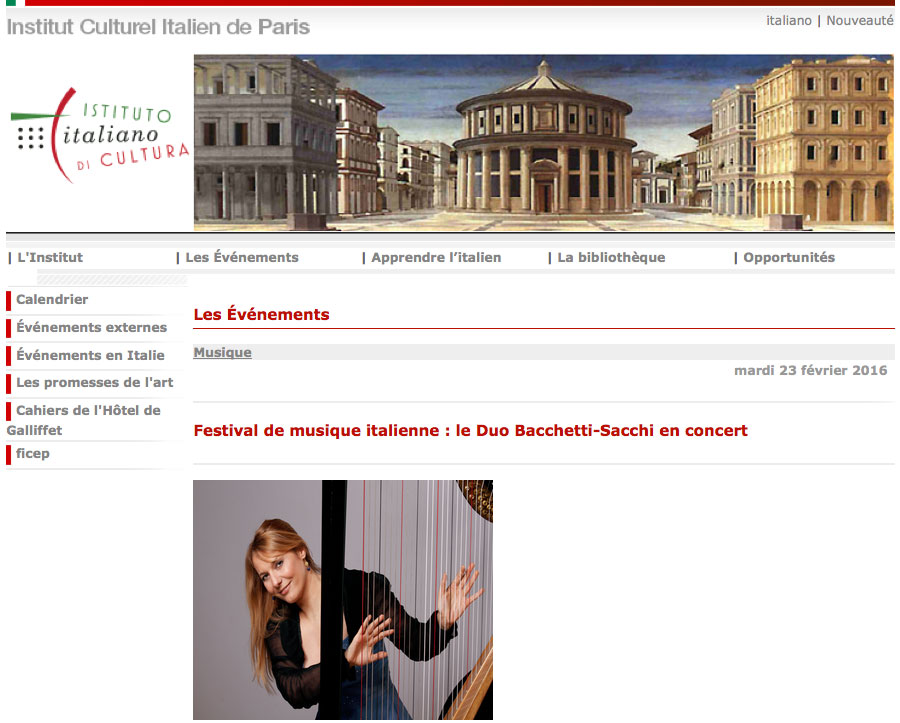
Task: Open the ficep sidebar link
Action: pyautogui.click(x=33, y=454)
